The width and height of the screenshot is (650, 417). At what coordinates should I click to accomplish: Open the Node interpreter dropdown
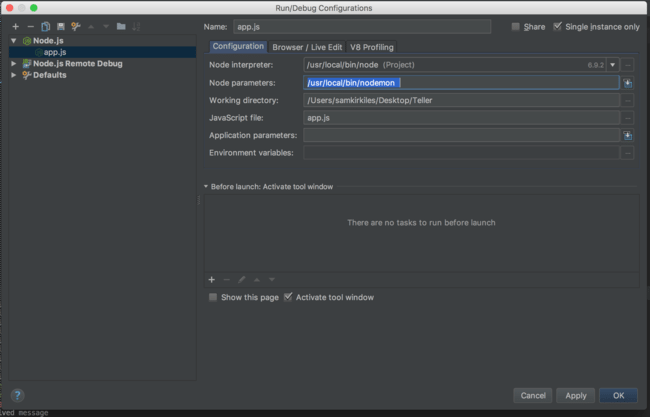[611, 65]
